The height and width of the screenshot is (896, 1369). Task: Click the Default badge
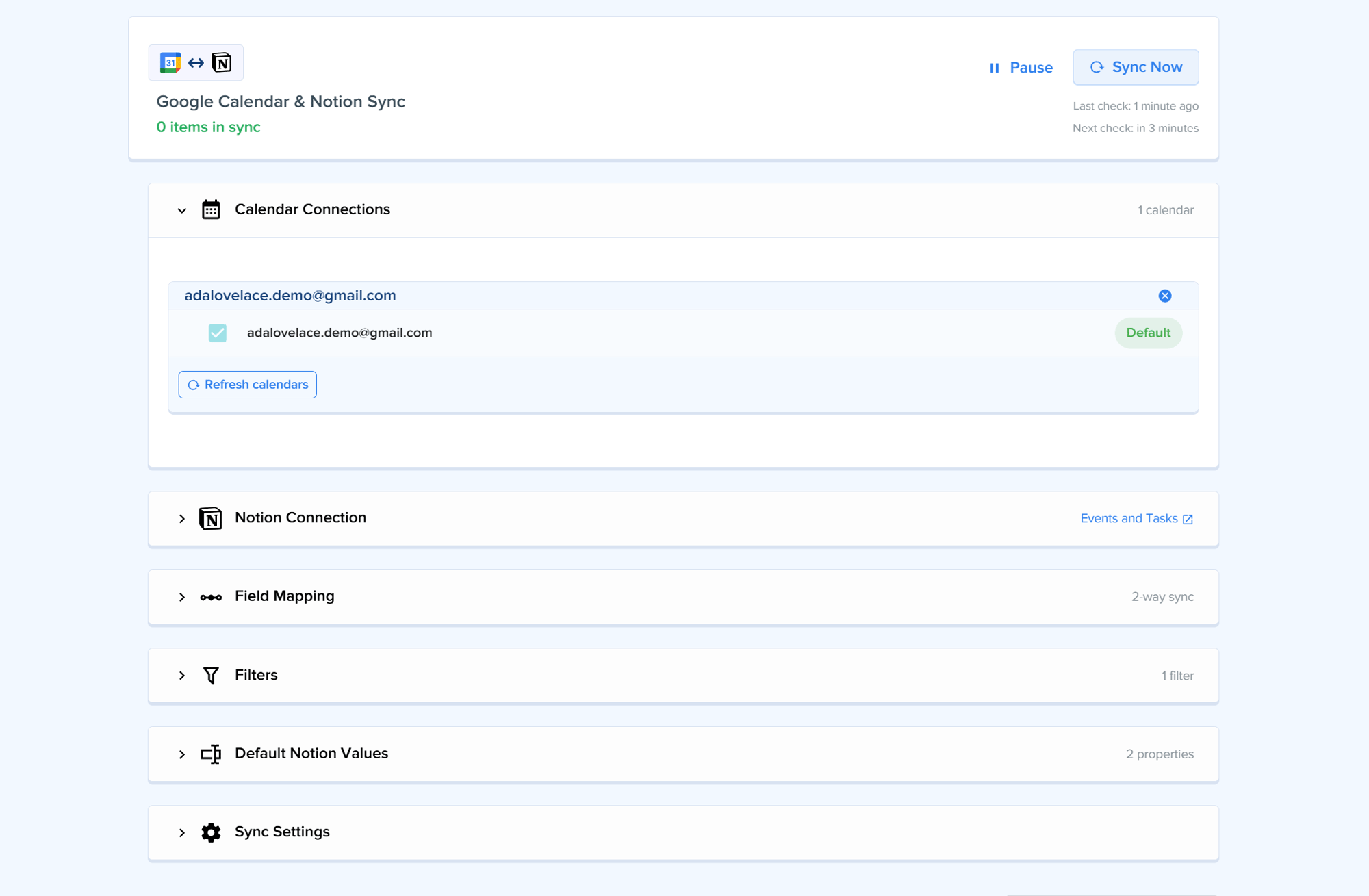point(1148,333)
